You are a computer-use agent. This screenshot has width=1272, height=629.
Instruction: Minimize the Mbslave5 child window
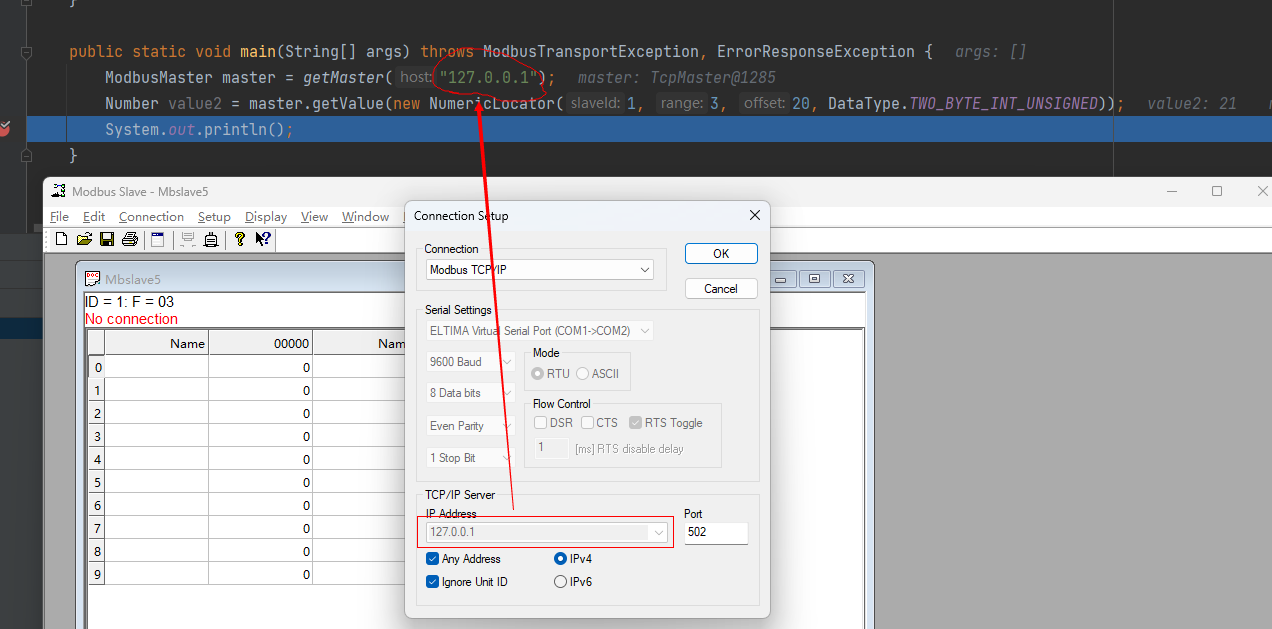pyautogui.click(x=783, y=279)
